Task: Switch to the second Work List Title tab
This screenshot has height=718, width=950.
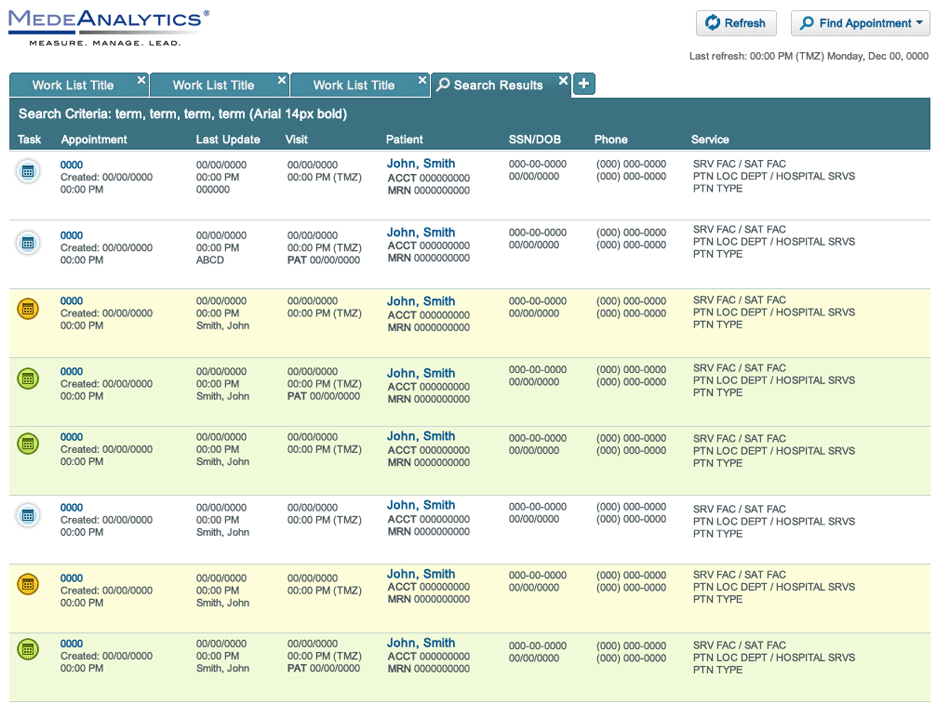Action: pyautogui.click(x=213, y=86)
